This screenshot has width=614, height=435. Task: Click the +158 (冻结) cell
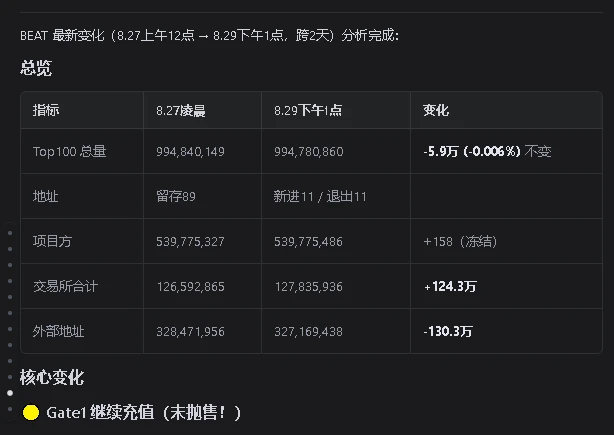point(460,242)
